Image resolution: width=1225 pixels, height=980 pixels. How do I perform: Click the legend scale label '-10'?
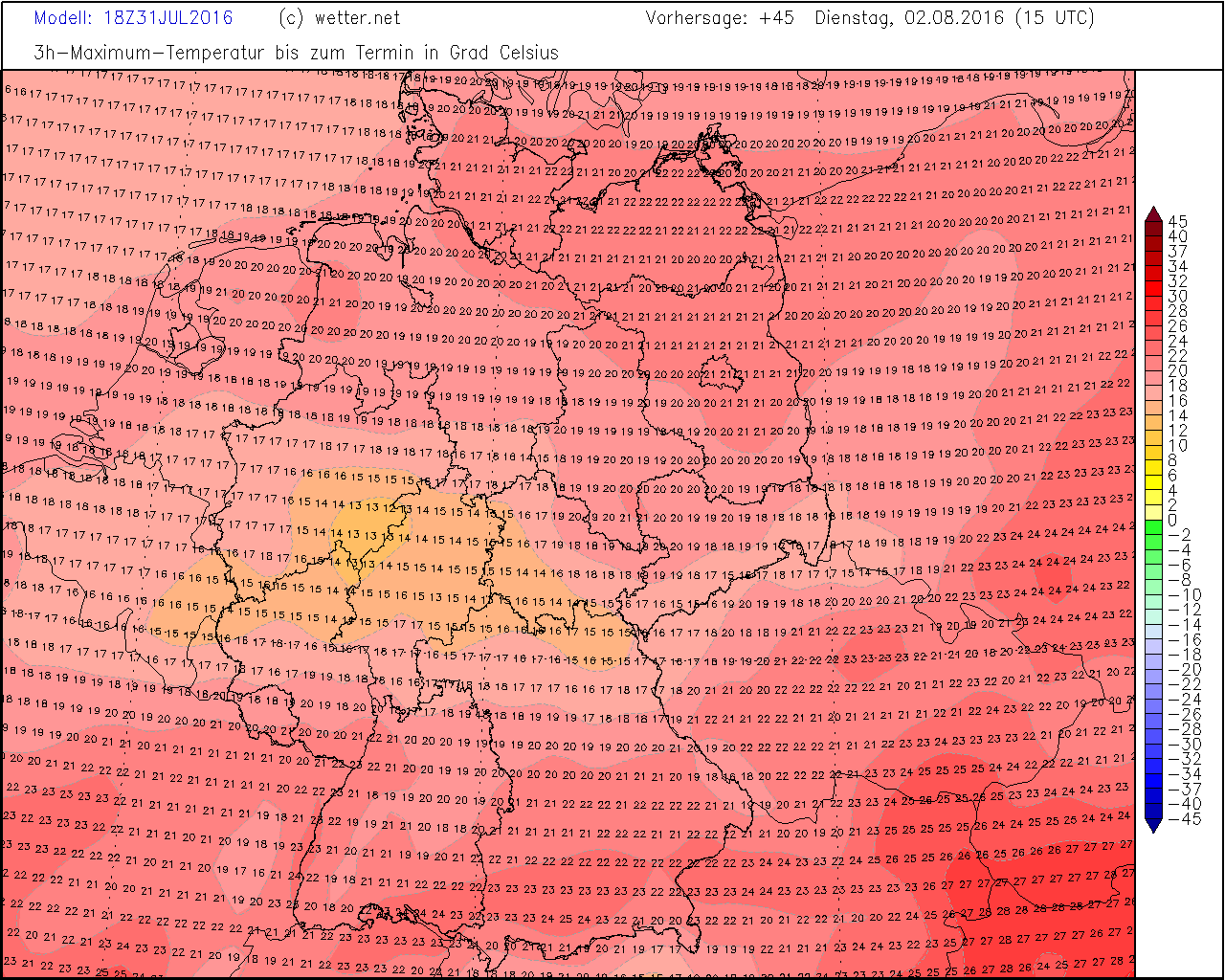[x=1185, y=595]
